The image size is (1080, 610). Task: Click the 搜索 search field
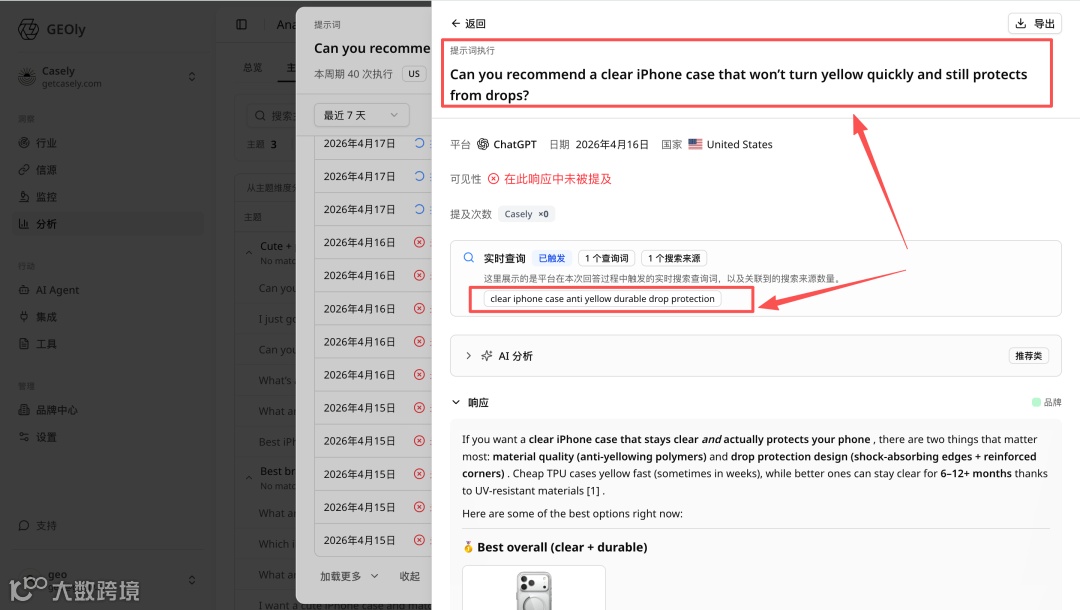click(x=272, y=116)
